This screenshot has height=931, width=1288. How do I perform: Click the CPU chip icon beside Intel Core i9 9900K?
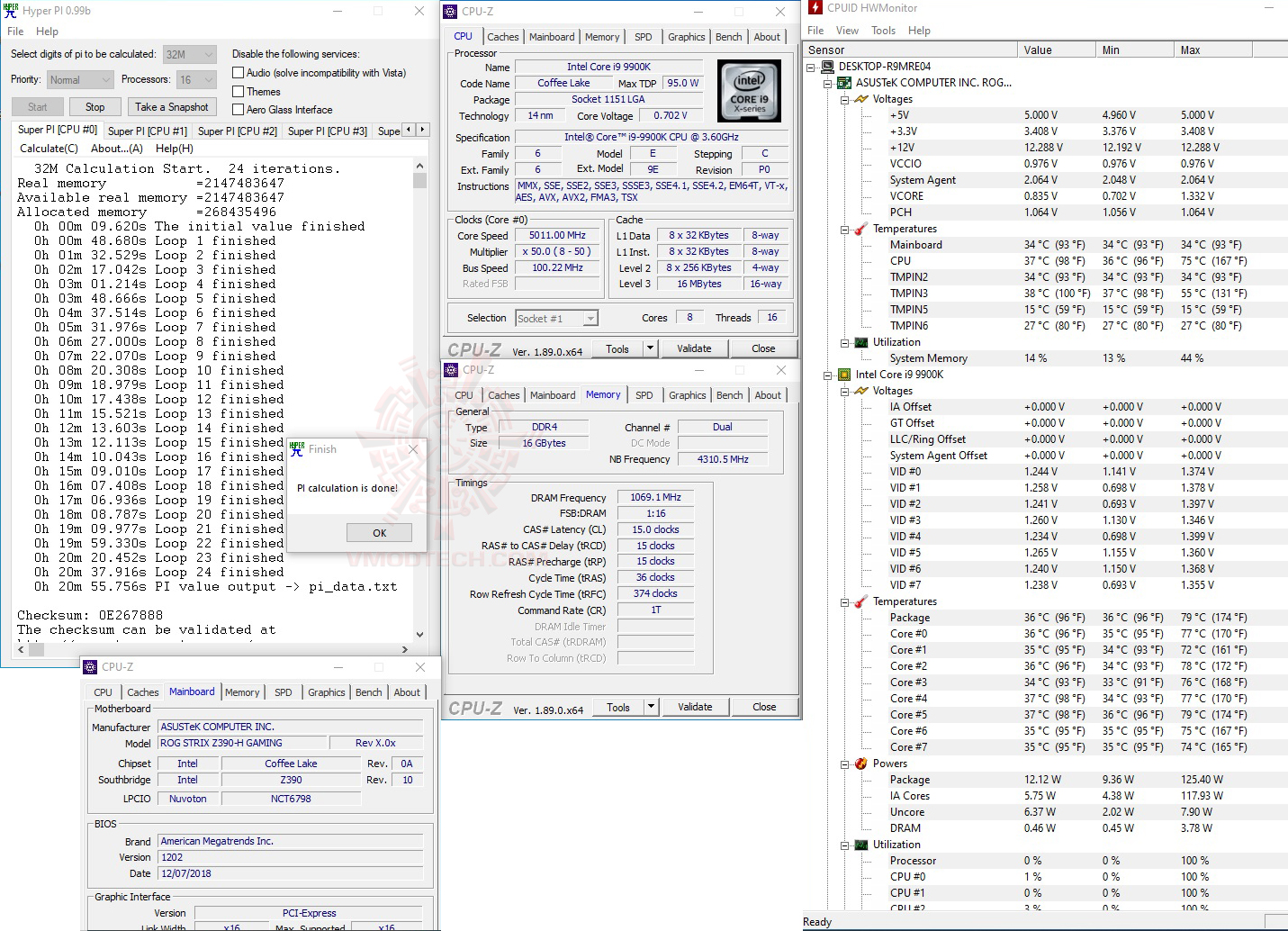point(844,375)
